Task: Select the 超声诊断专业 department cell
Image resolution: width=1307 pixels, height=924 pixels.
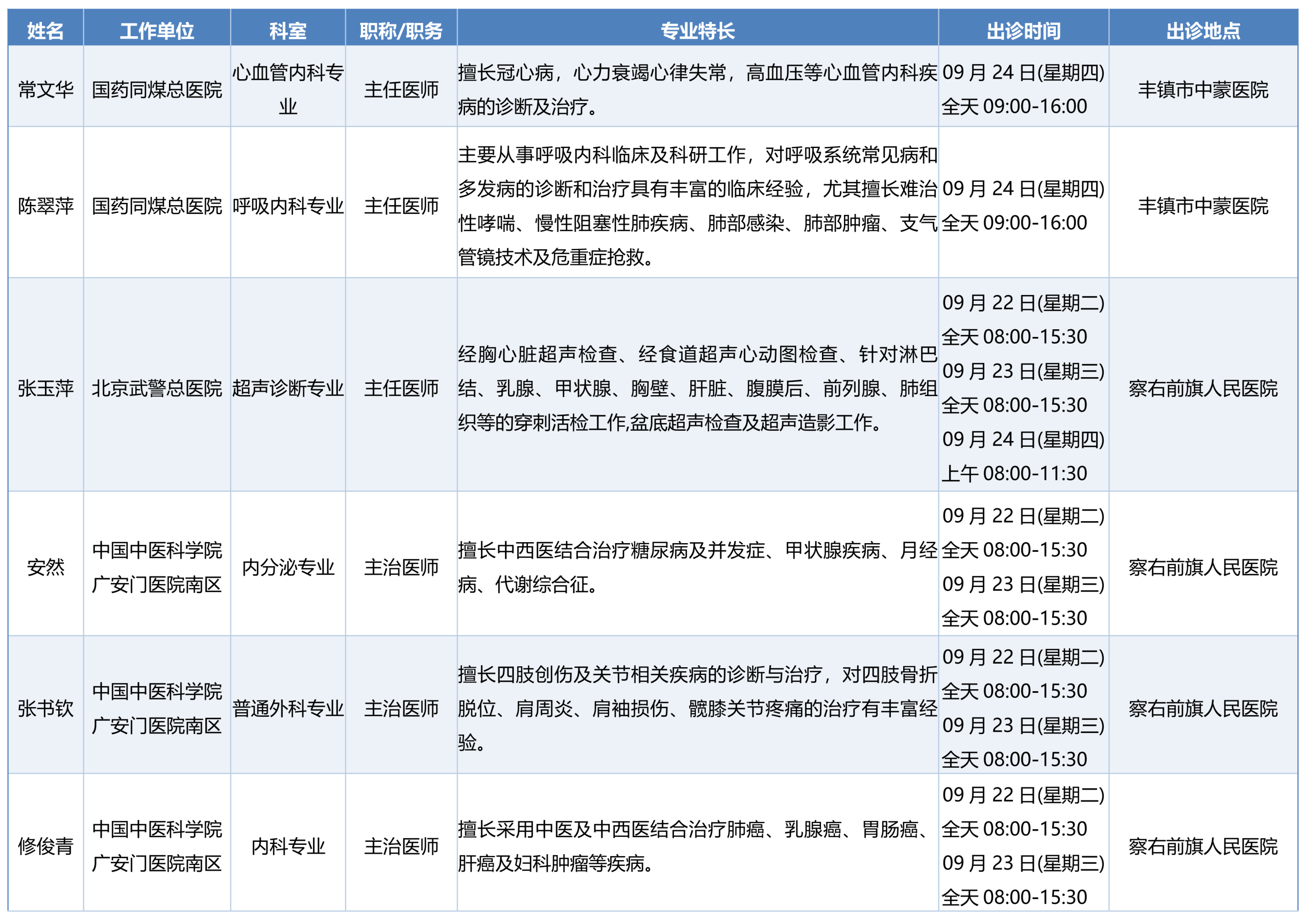Action: click(x=288, y=388)
